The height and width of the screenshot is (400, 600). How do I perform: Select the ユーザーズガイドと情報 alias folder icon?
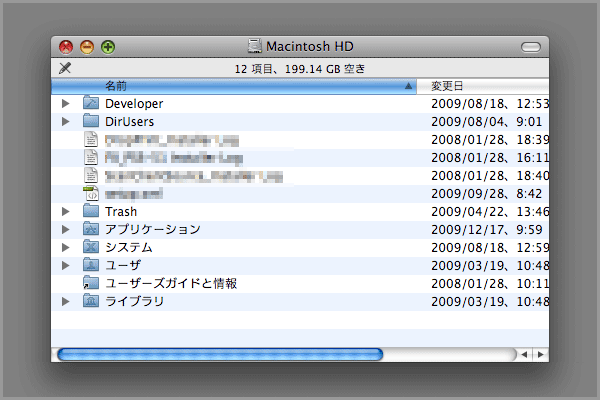(x=91, y=282)
